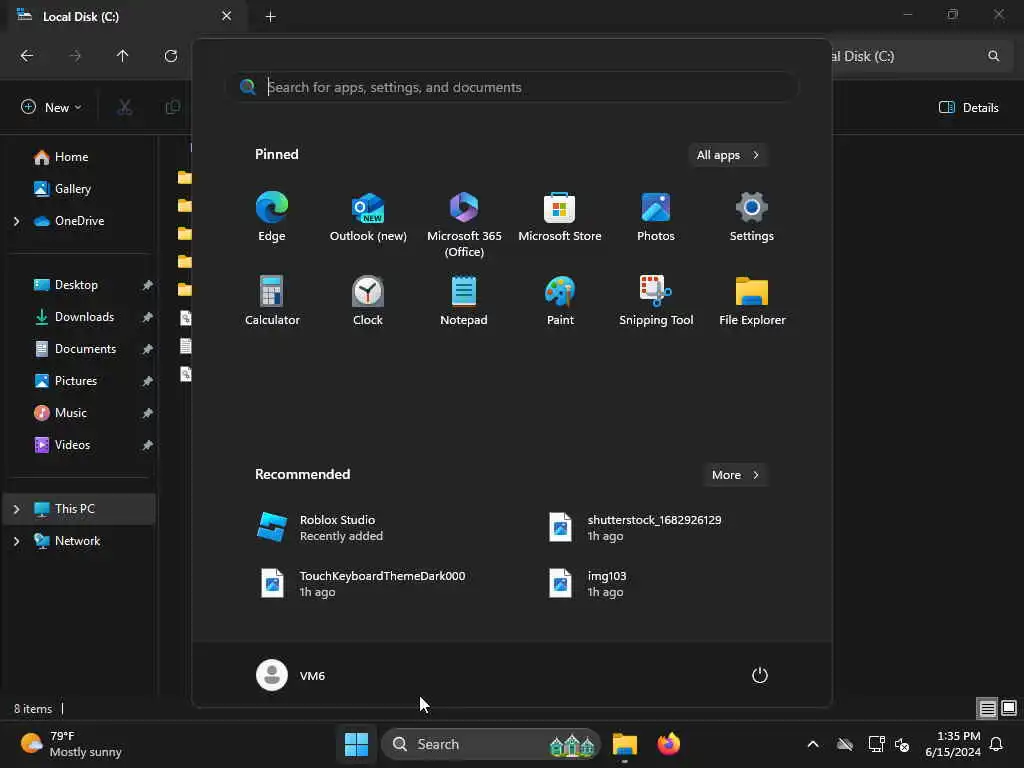This screenshot has width=1024, height=768.
Task: Launch Snipping Tool pinned app
Action: coord(656,300)
